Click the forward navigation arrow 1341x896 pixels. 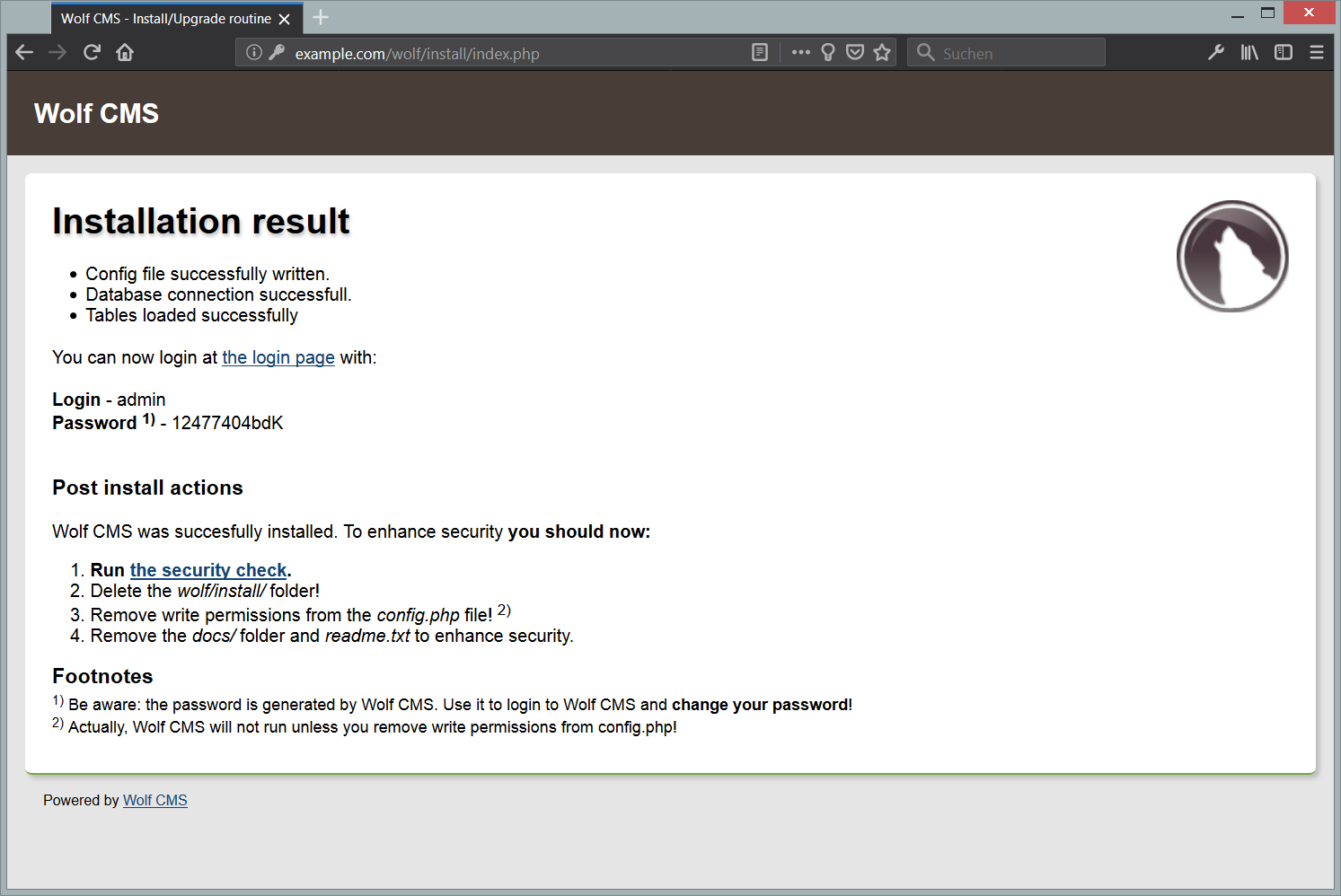tap(57, 52)
